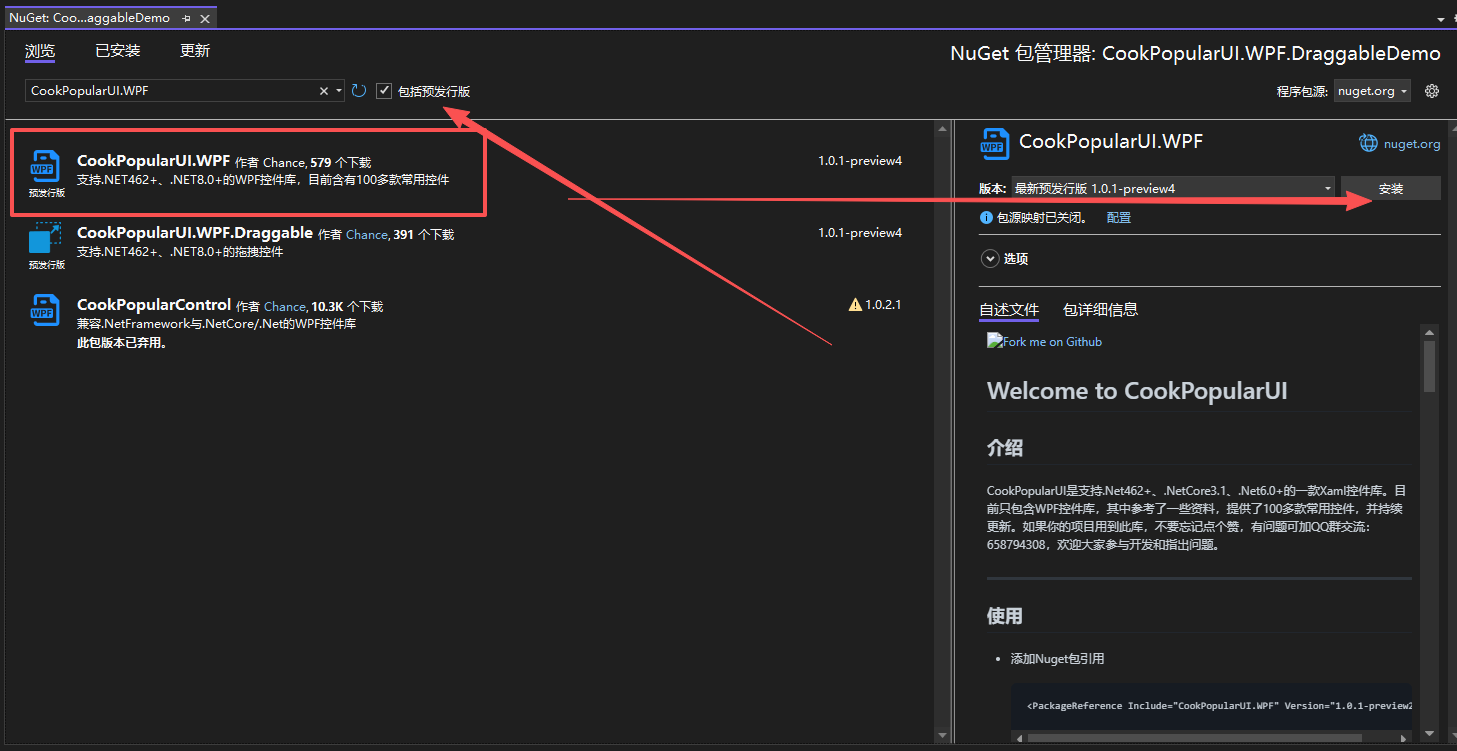
Task: Open the 包详细信息 tab
Action: coord(1100,310)
